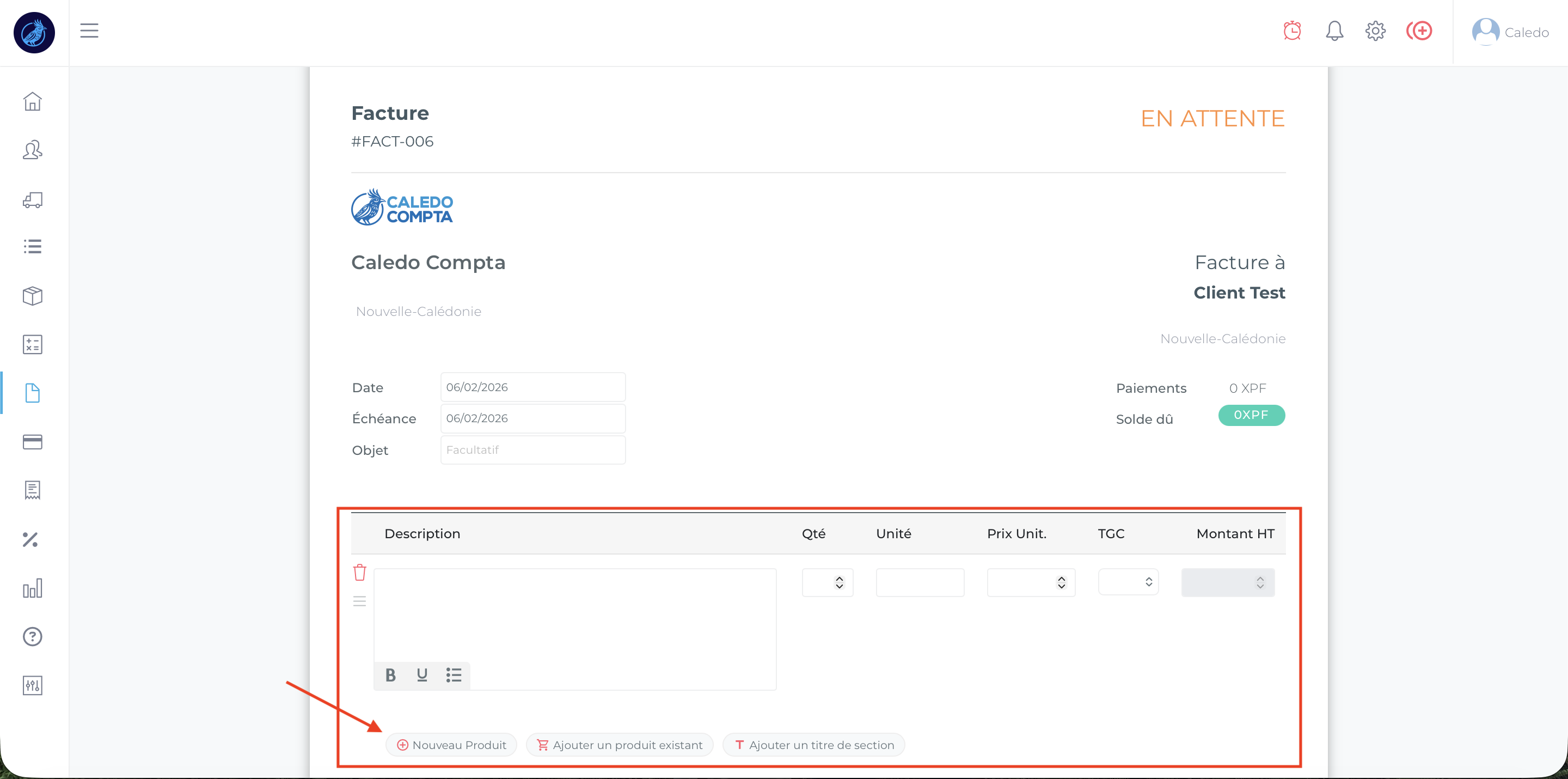Screen dimensions: 1568x779
Task: Open notifications bell icon
Action: click(1334, 31)
